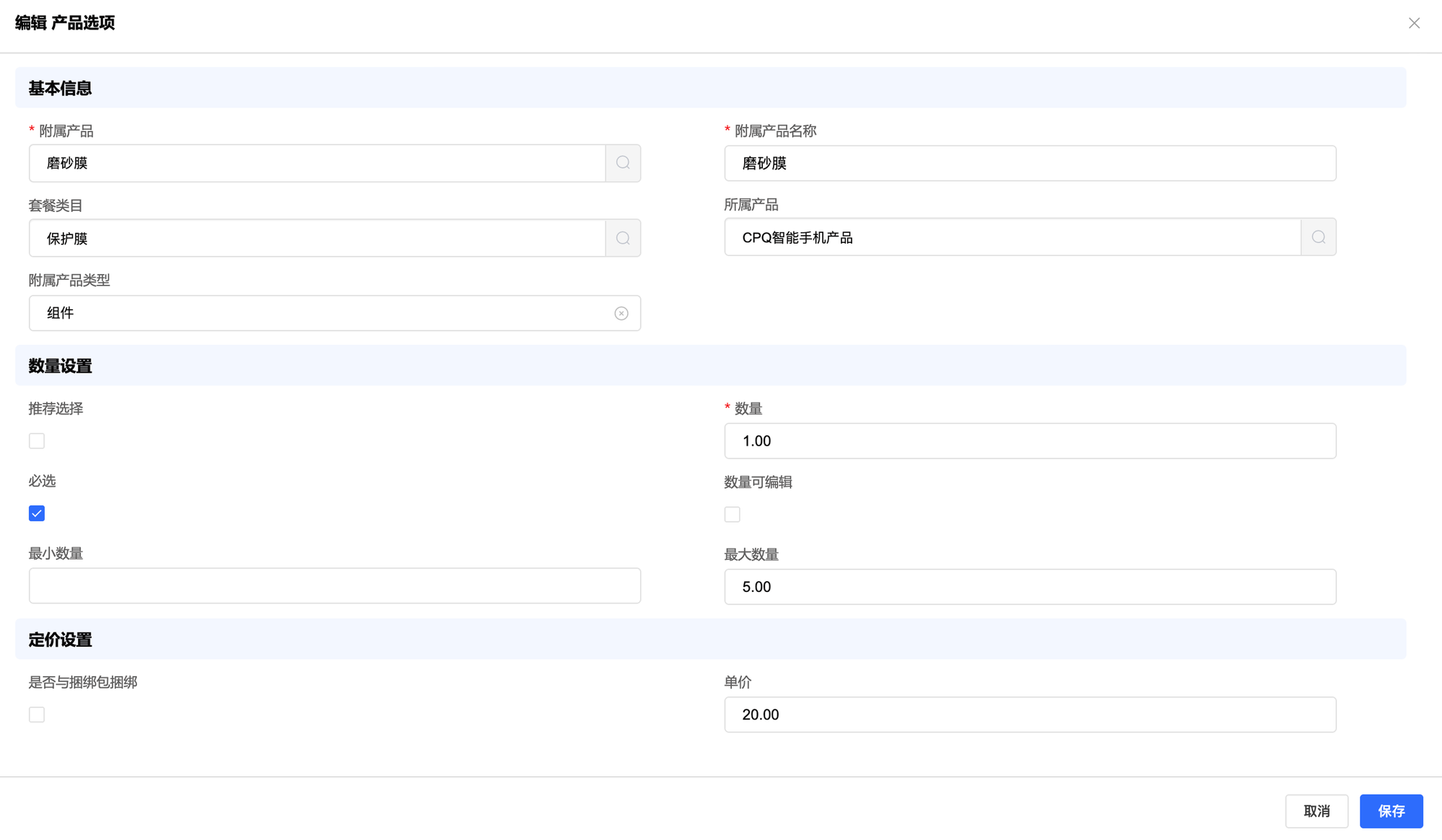1442x840 pixels.
Task: Check the 是否与捆绑包捆绑 checkbox
Action: (x=37, y=715)
